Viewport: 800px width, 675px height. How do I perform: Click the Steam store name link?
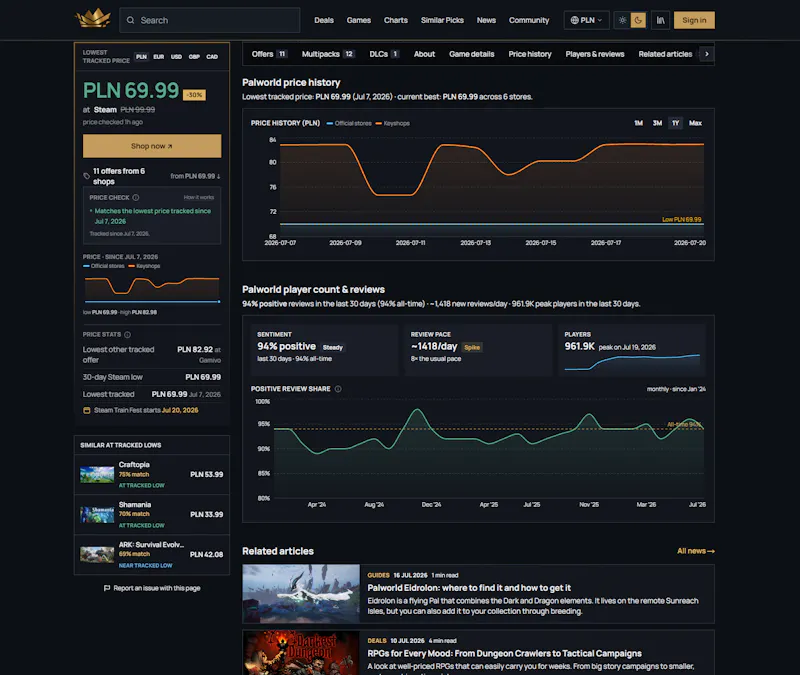[105, 110]
